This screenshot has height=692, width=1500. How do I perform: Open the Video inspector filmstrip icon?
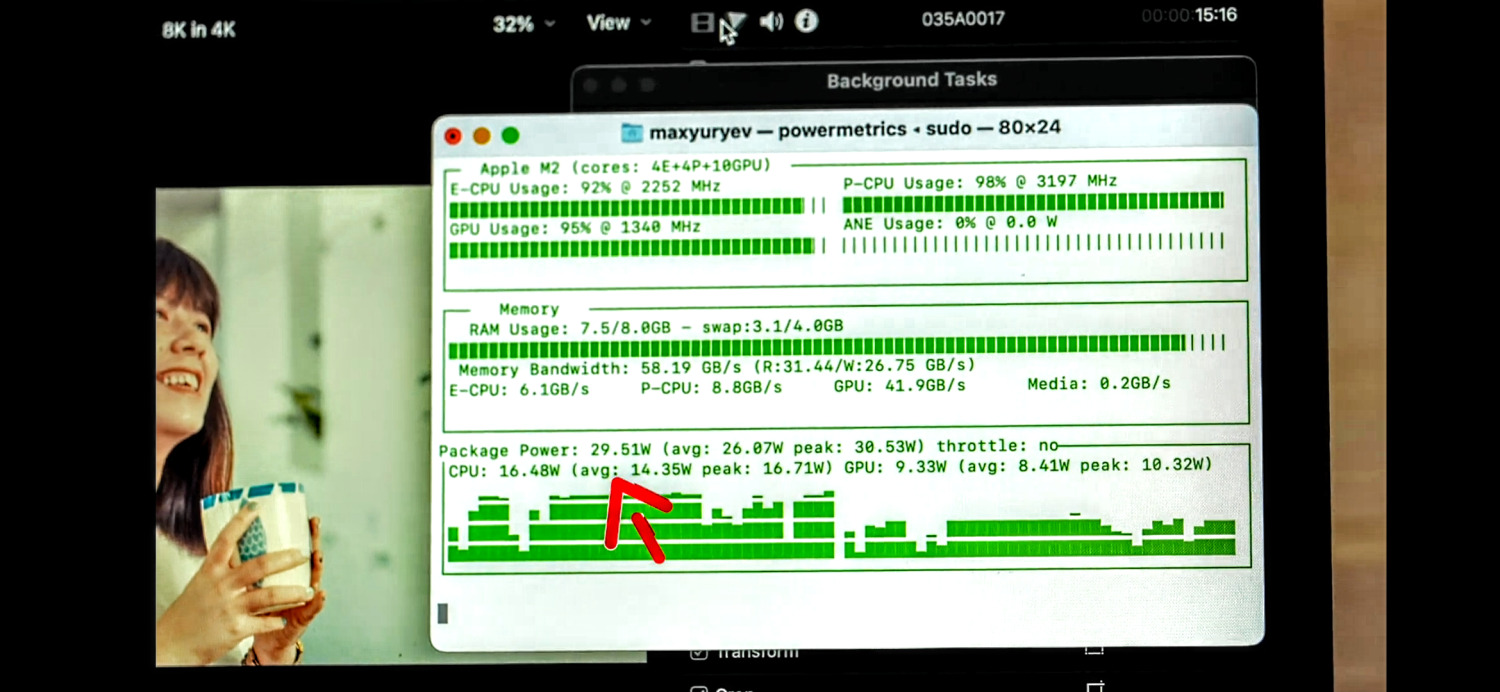(703, 22)
